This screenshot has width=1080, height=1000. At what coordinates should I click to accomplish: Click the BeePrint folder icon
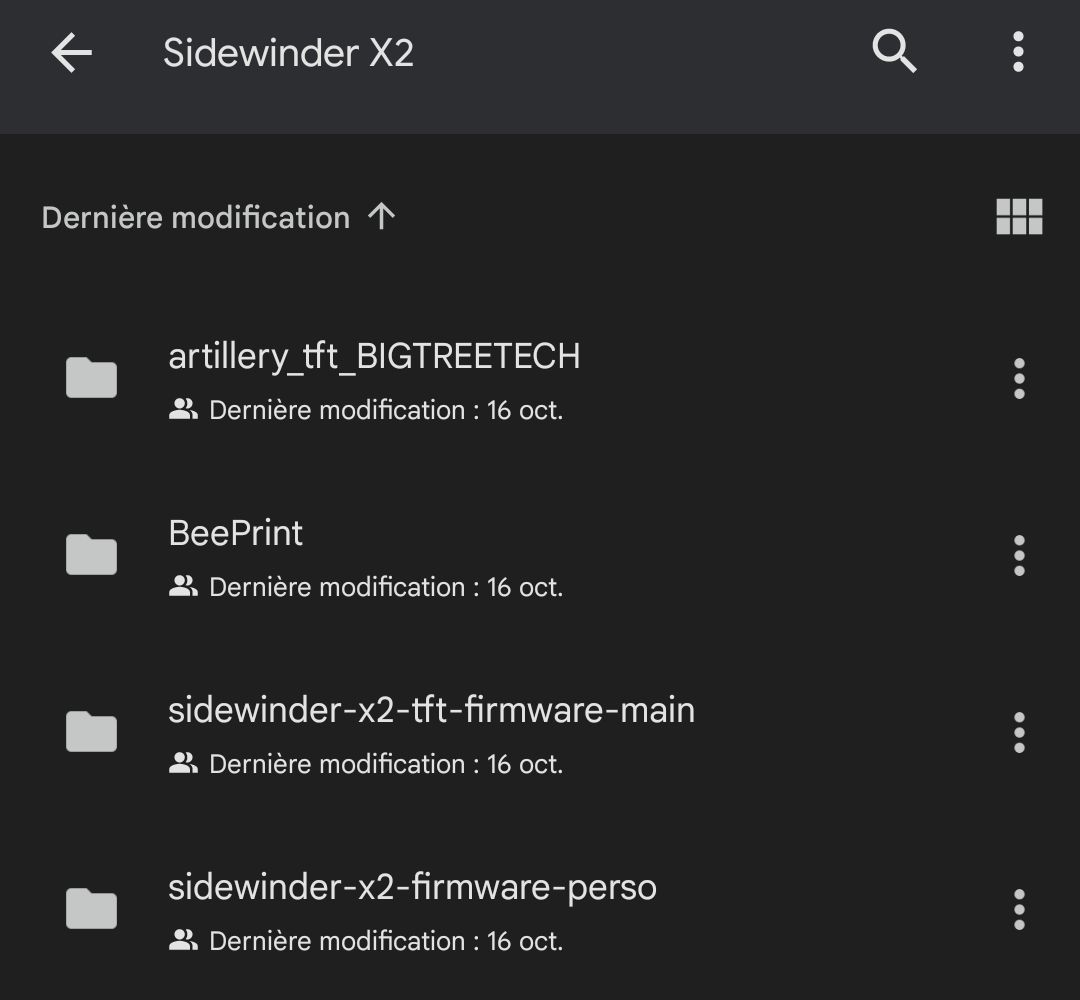pos(91,555)
